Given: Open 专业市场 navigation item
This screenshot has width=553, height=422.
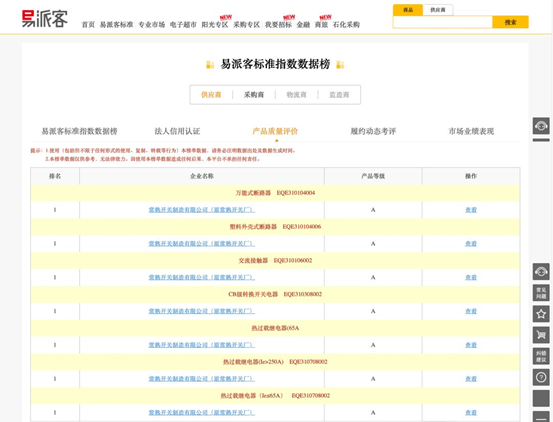Looking at the screenshot, I should coord(152,25).
